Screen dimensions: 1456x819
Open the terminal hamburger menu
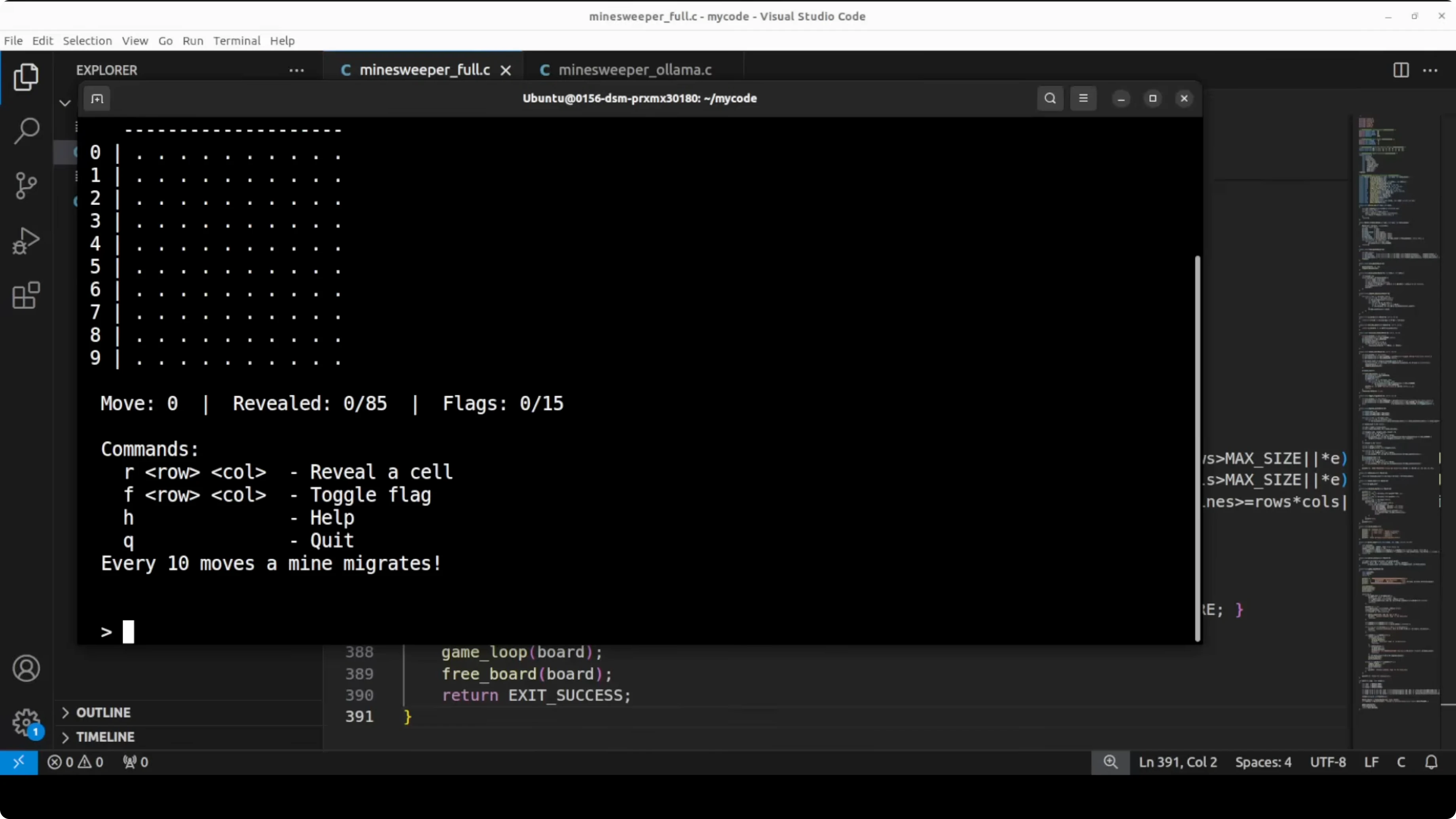tap(1083, 99)
